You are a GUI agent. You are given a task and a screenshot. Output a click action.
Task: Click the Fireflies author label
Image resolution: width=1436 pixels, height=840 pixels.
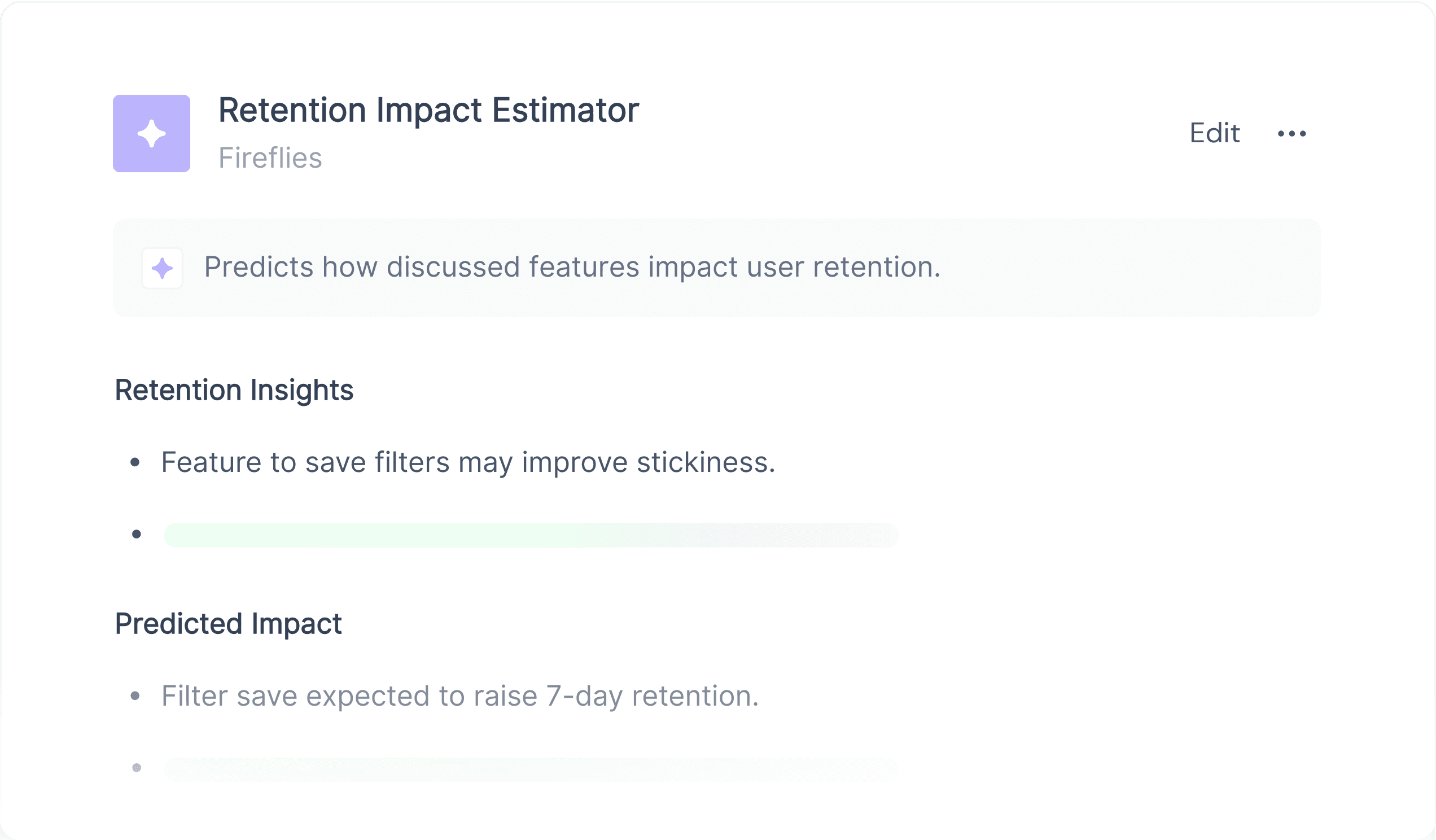coord(270,158)
